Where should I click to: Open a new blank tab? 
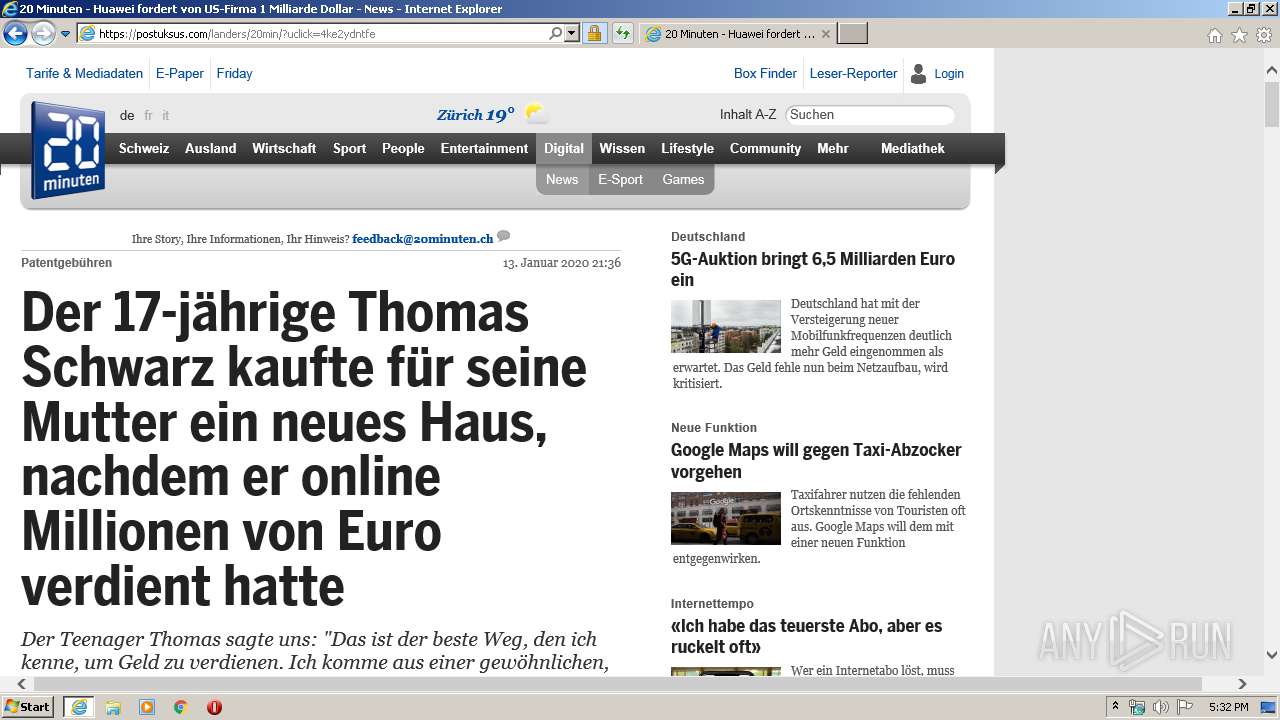[852, 34]
